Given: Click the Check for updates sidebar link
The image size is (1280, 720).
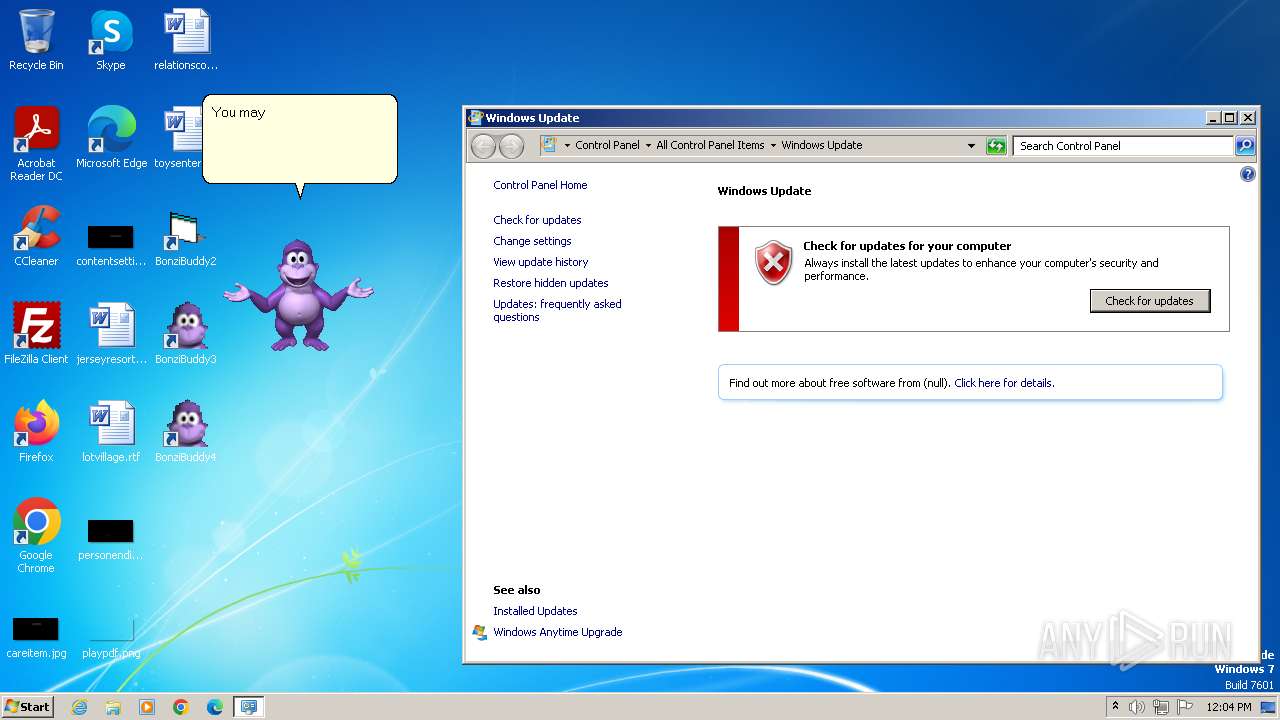Looking at the screenshot, I should 537,220.
